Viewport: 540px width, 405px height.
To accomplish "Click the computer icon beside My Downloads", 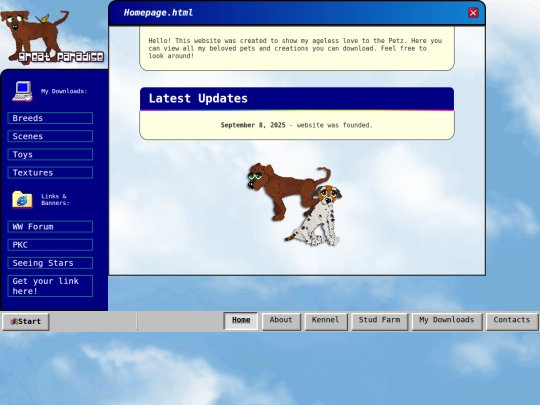I will [22, 91].
